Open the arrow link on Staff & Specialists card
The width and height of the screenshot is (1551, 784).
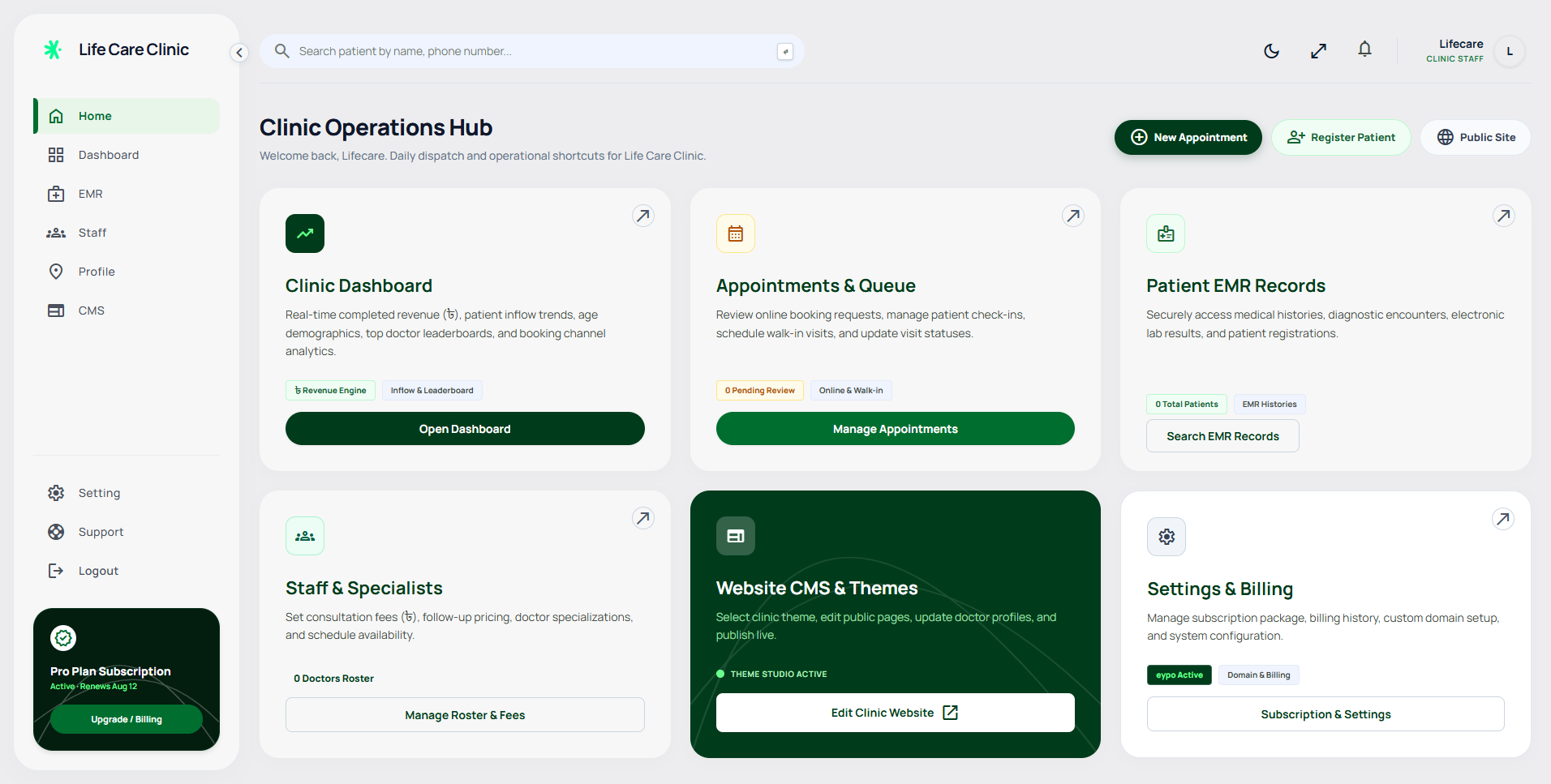pos(642,518)
